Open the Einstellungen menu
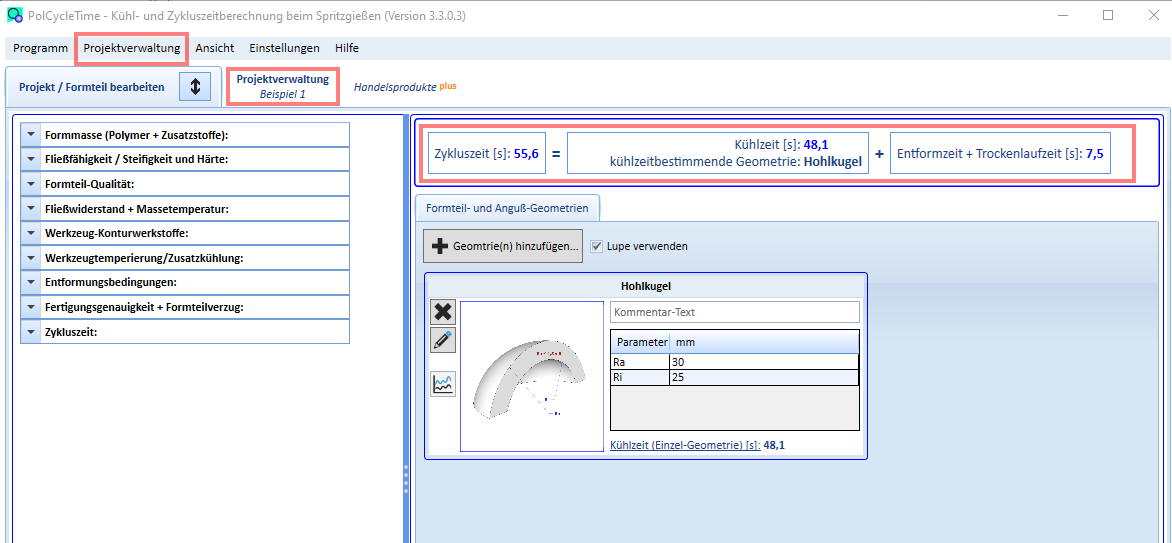This screenshot has height=543, width=1172. pyautogui.click(x=284, y=48)
